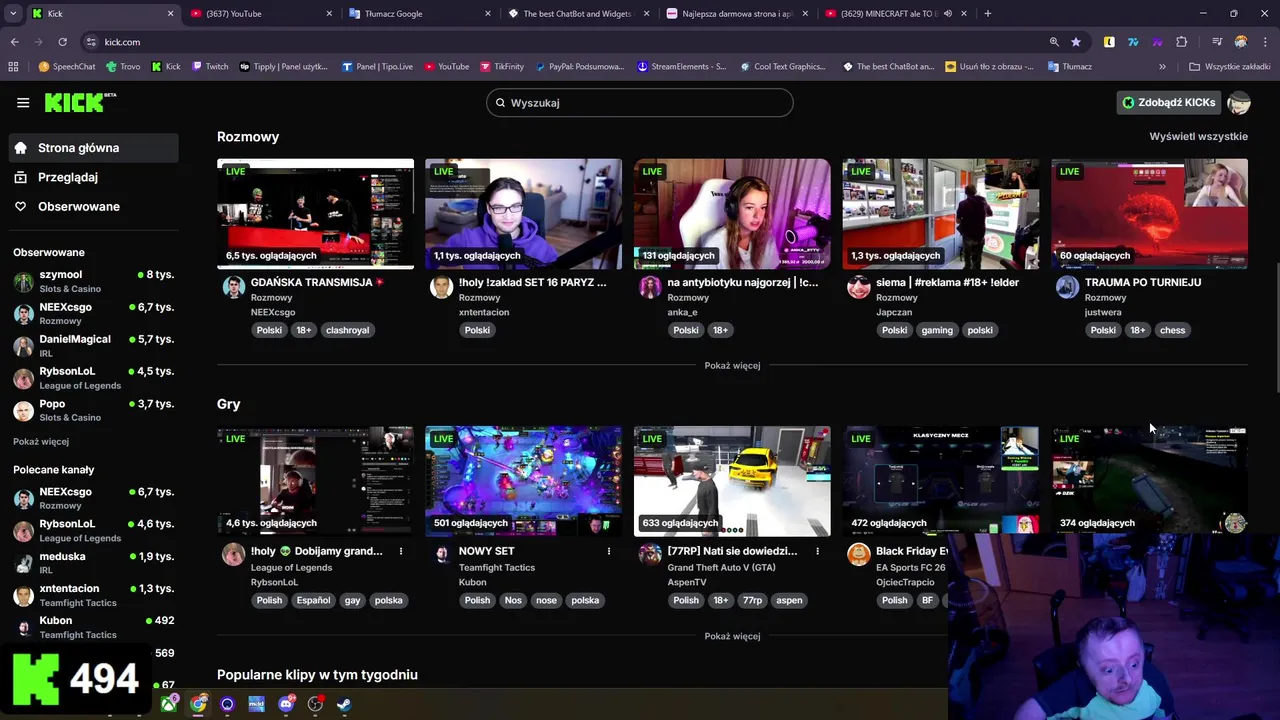Open three-dot menu on 77RP Nati stream
Viewport: 1280px width, 720px height.
tap(817, 551)
